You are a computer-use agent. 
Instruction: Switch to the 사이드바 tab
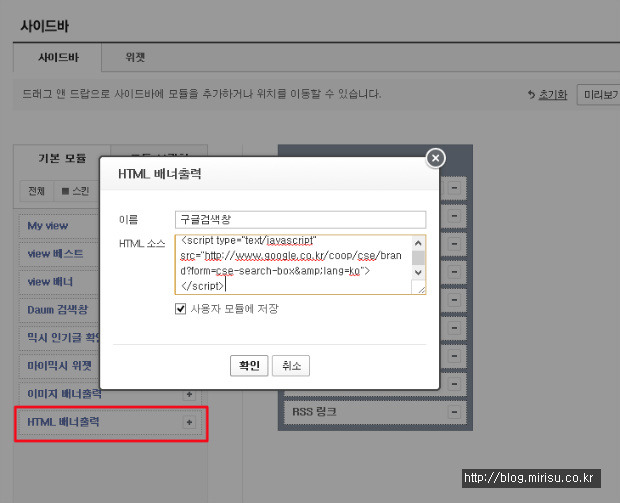click(x=58, y=58)
